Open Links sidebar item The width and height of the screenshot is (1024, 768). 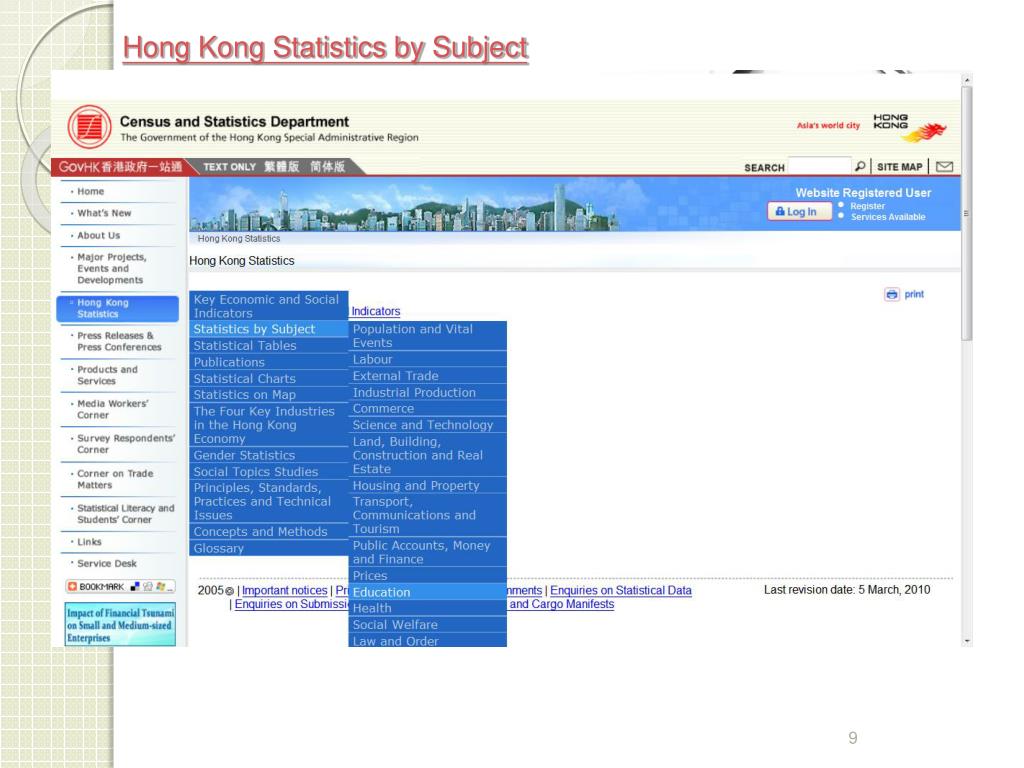coord(89,542)
